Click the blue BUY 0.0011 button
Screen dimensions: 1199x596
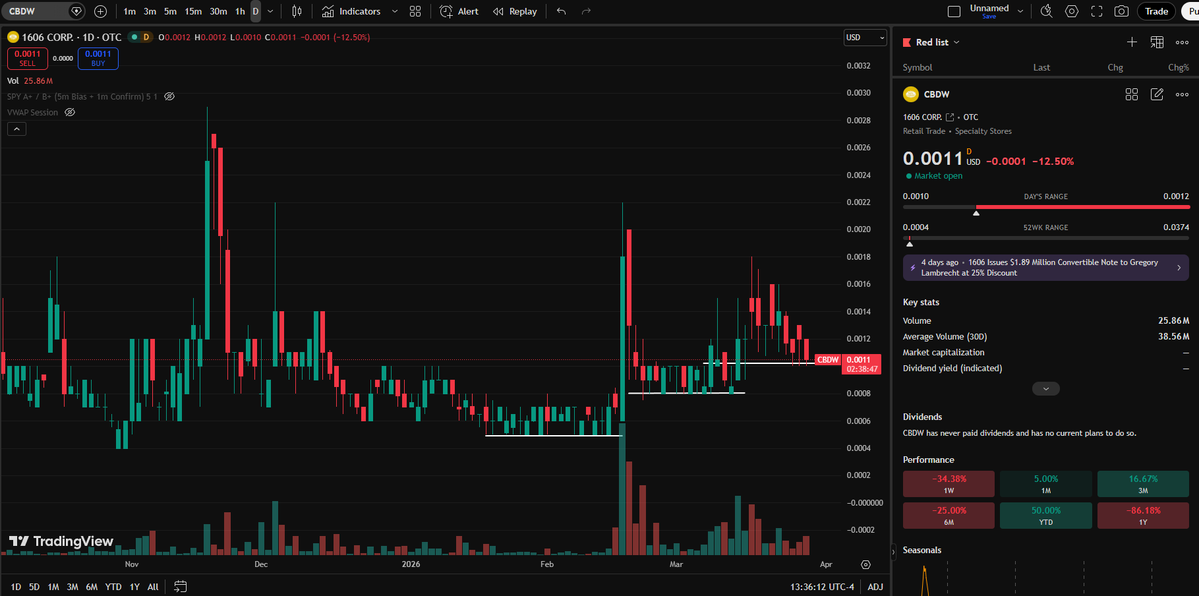[98, 58]
